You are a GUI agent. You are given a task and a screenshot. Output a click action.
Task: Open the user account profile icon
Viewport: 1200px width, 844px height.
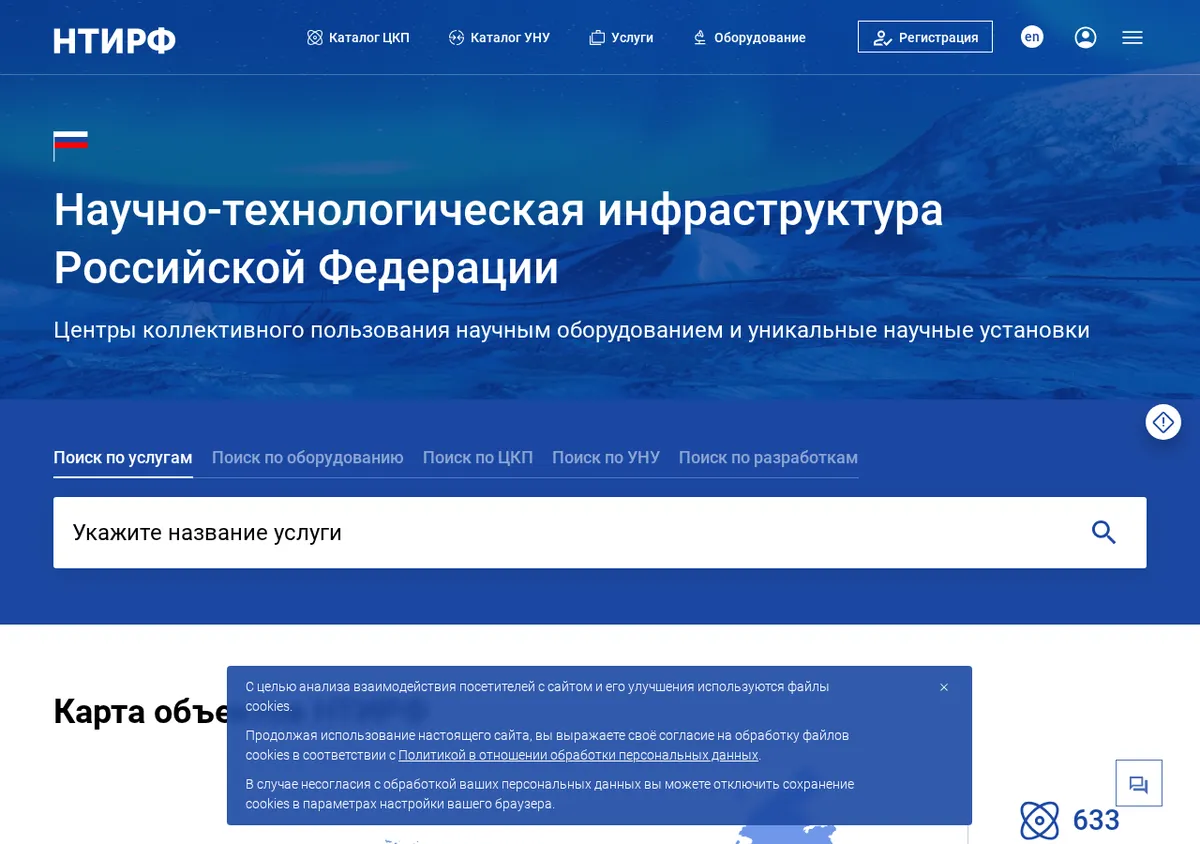[x=1085, y=37]
